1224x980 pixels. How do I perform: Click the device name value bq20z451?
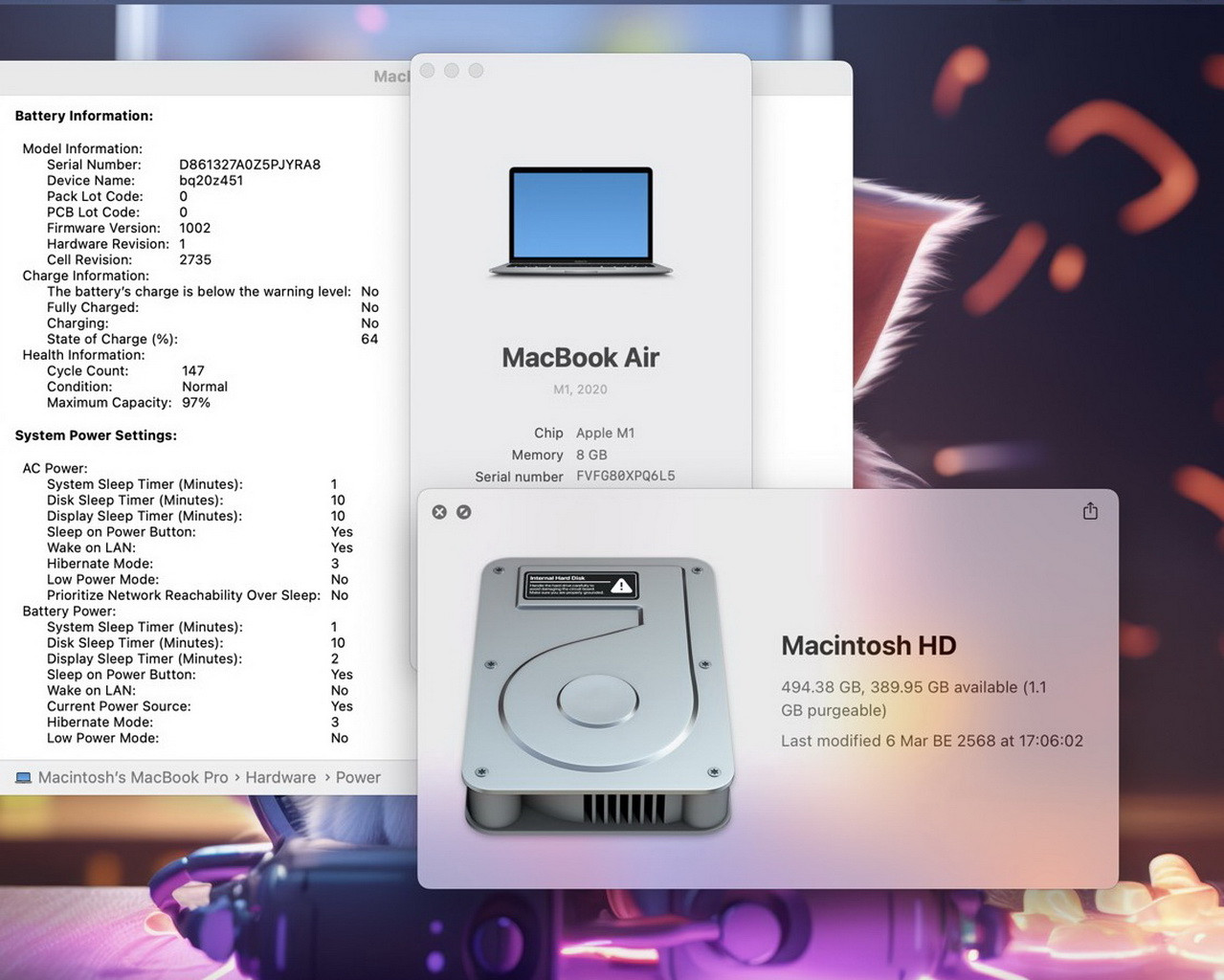[x=211, y=181]
